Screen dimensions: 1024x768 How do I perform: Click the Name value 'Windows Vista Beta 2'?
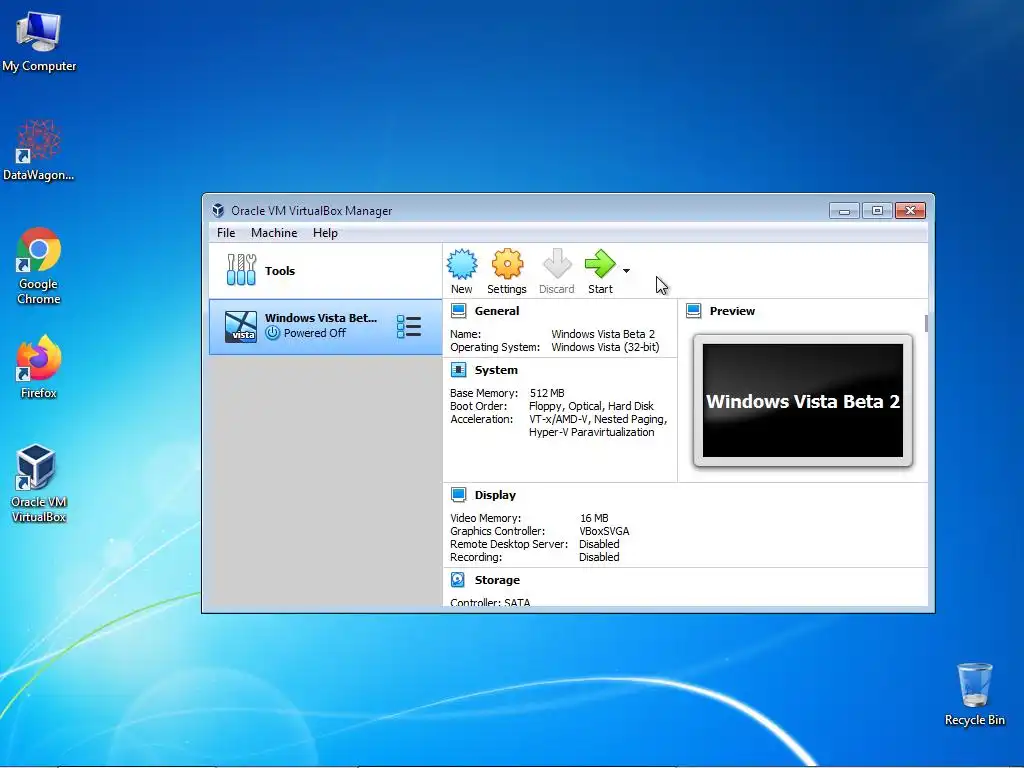tap(603, 334)
